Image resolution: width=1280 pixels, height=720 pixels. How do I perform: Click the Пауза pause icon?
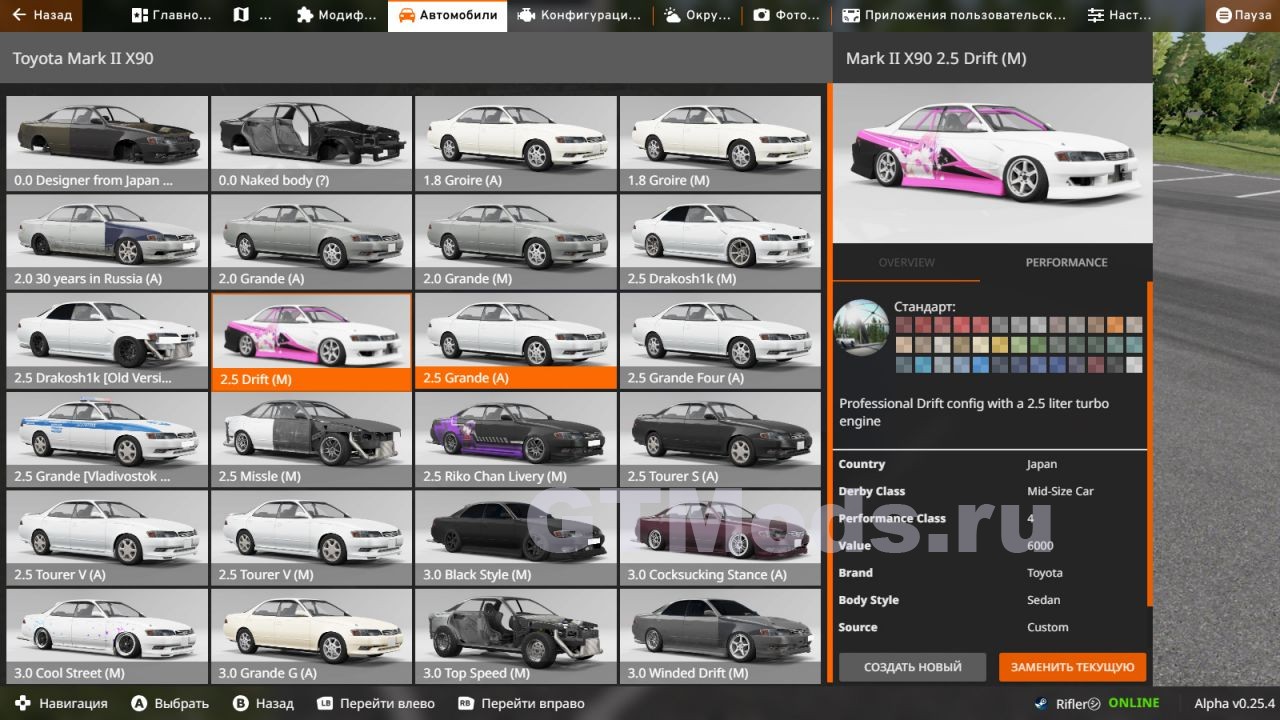[1223, 15]
